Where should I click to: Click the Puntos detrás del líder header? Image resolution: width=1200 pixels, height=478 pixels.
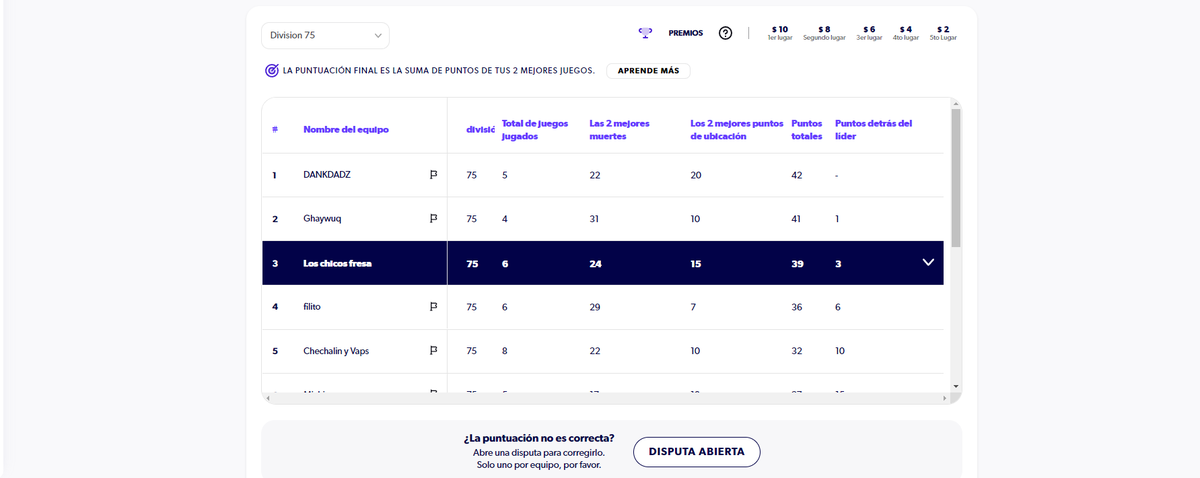tap(873, 130)
